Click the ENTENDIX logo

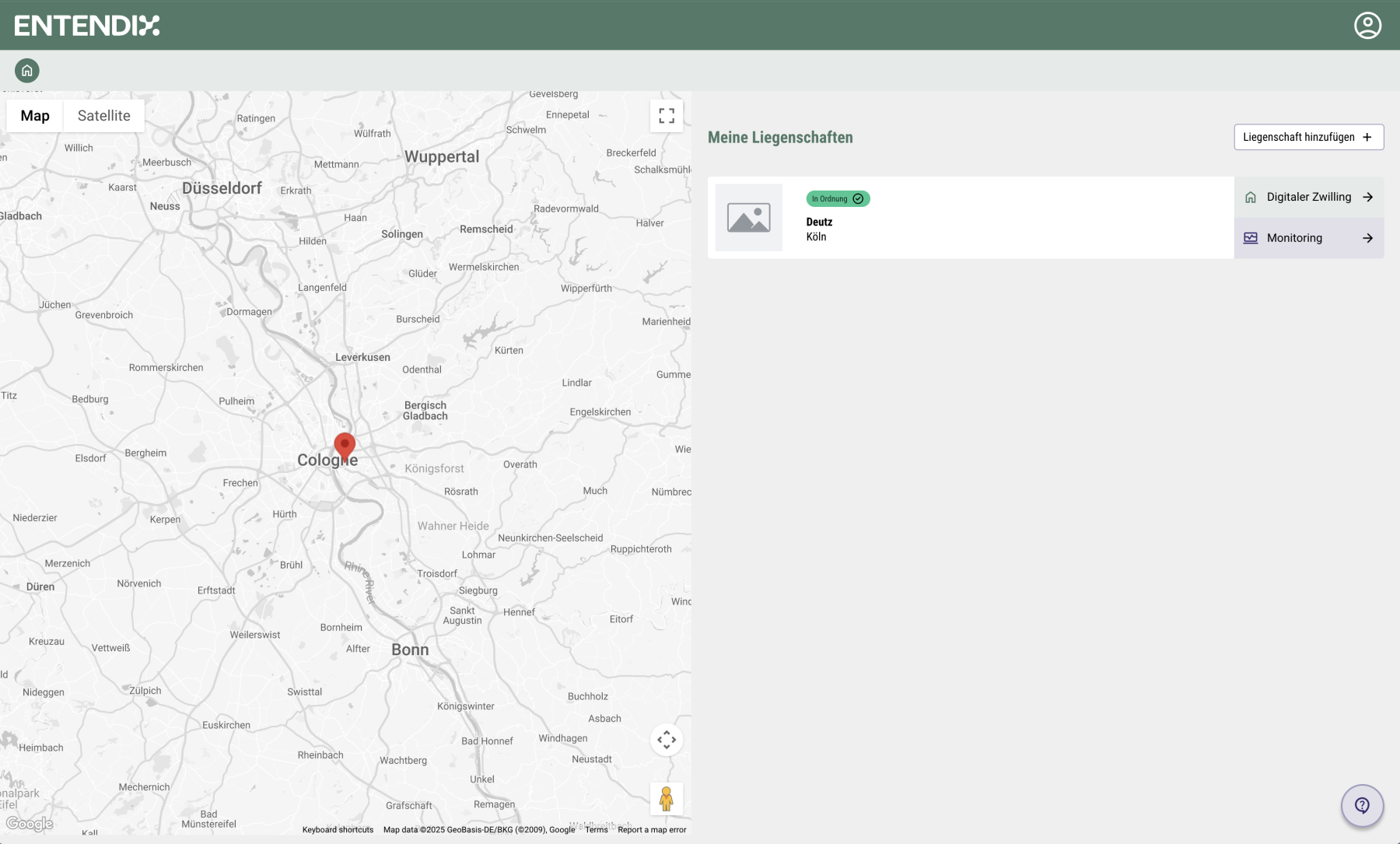tap(87, 26)
